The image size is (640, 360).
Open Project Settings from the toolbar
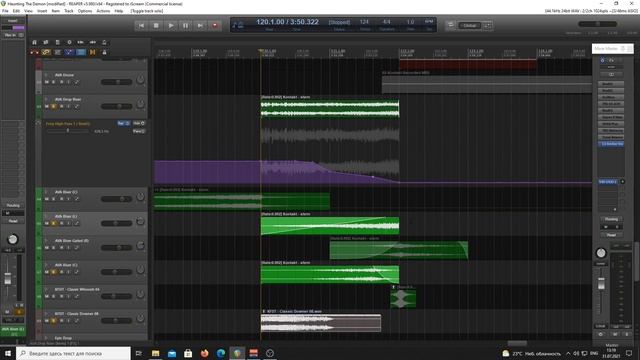coord(69,42)
